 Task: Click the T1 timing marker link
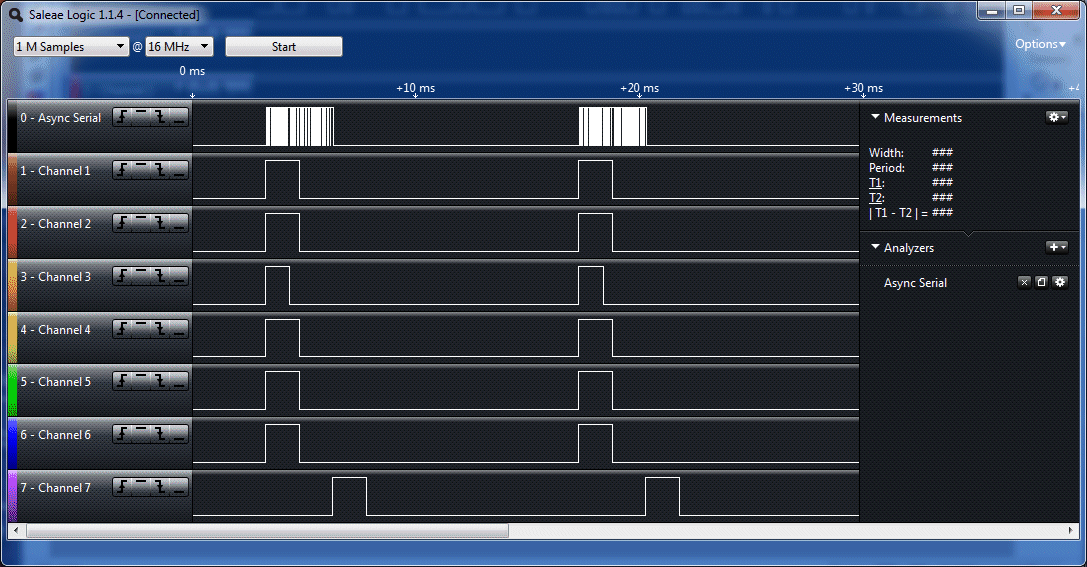tap(875, 183)
